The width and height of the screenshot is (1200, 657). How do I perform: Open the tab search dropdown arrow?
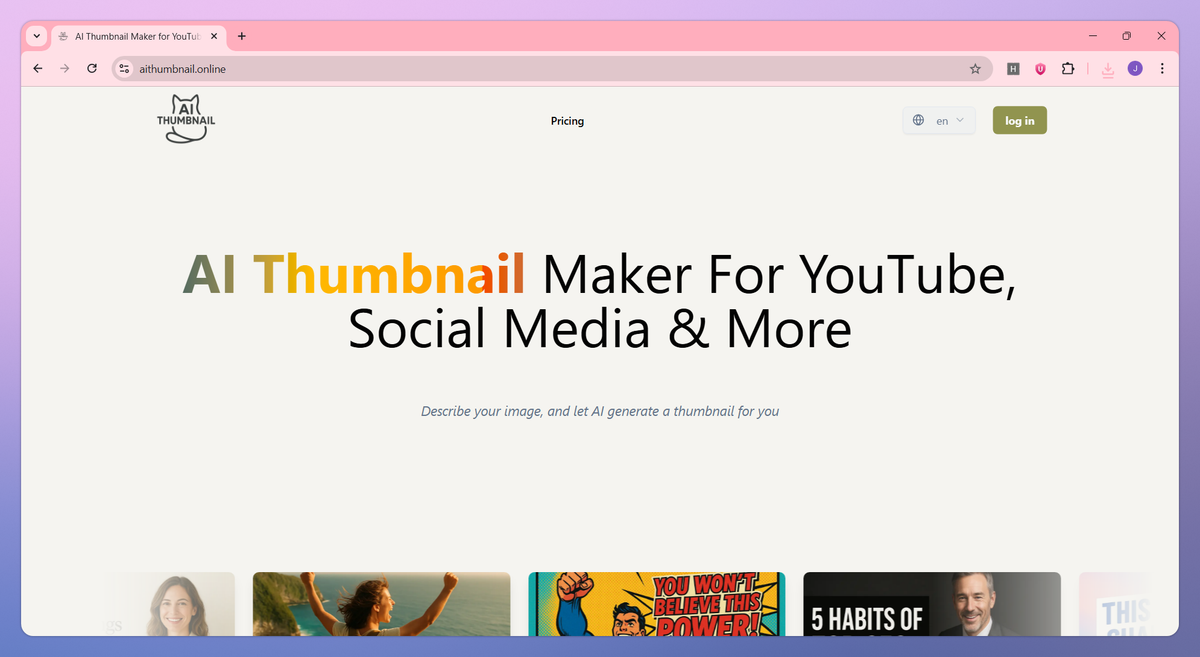click(36, 36)
